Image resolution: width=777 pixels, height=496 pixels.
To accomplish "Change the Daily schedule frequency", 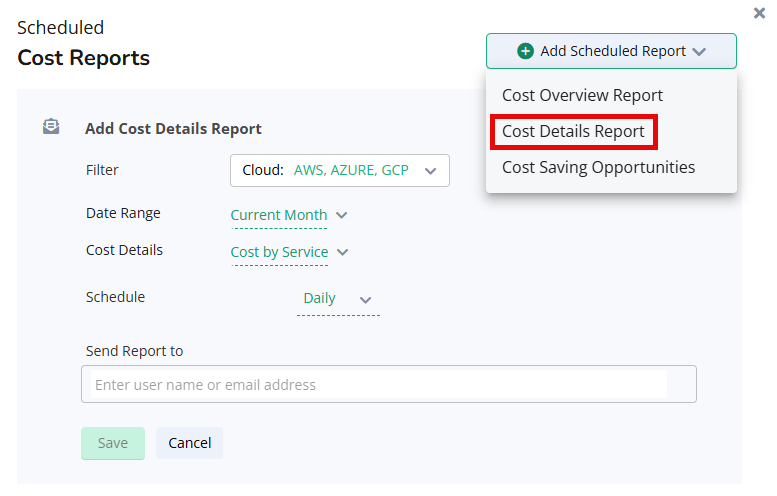I will point(320,299).
